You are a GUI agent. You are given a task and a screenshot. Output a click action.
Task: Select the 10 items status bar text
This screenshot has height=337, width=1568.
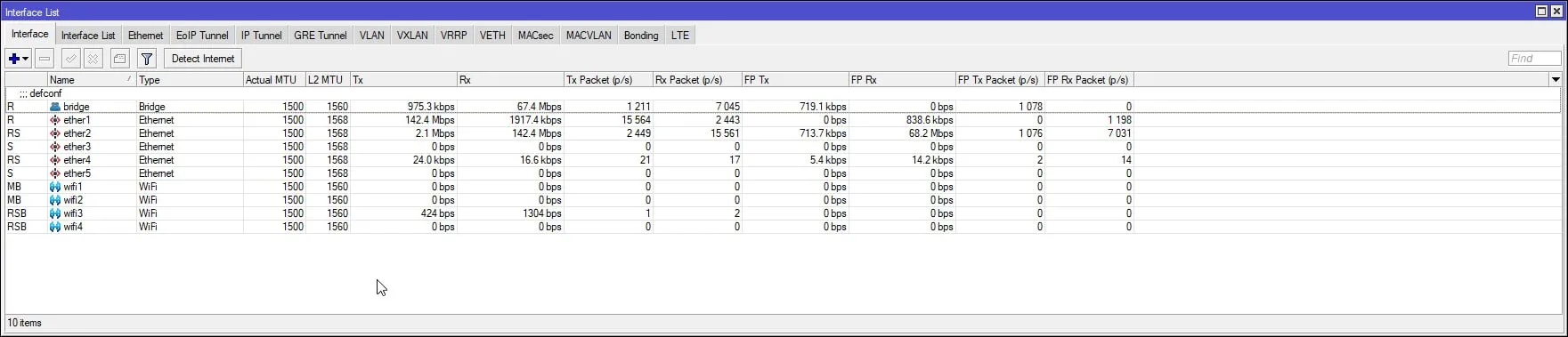click(25, 323)
